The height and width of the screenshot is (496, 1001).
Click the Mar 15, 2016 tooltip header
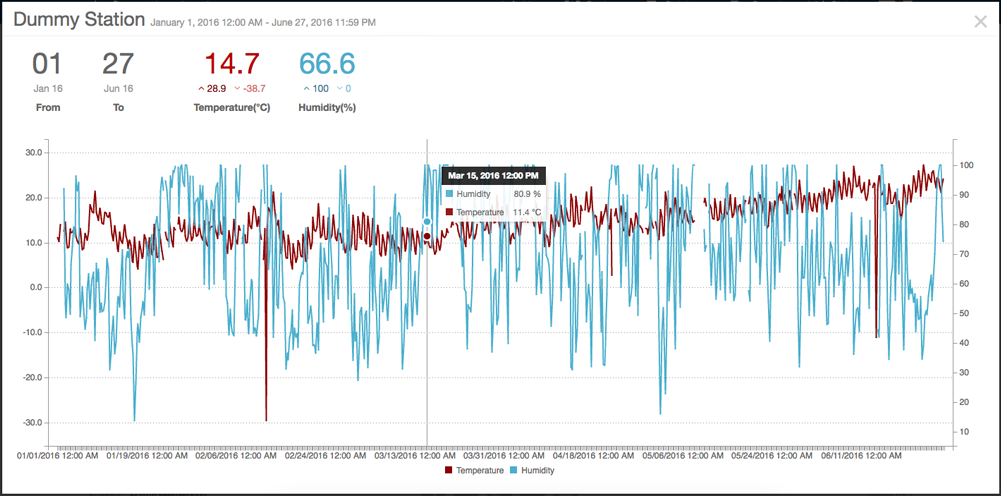coord(493,175)
